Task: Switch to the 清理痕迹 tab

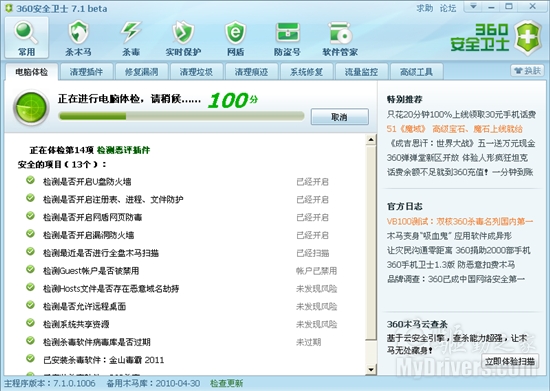Action: [251, 72]
